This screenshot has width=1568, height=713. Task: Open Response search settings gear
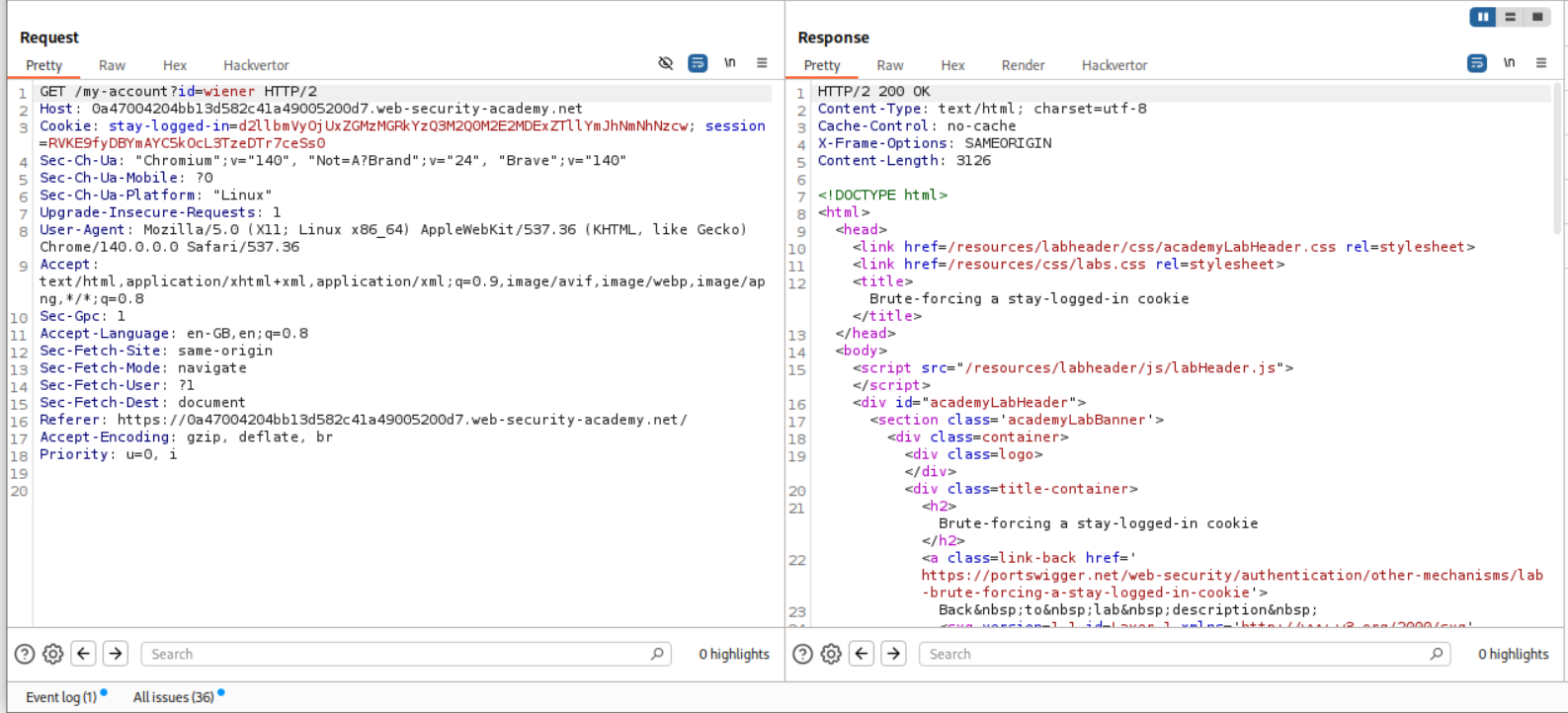tap(831, 654)
